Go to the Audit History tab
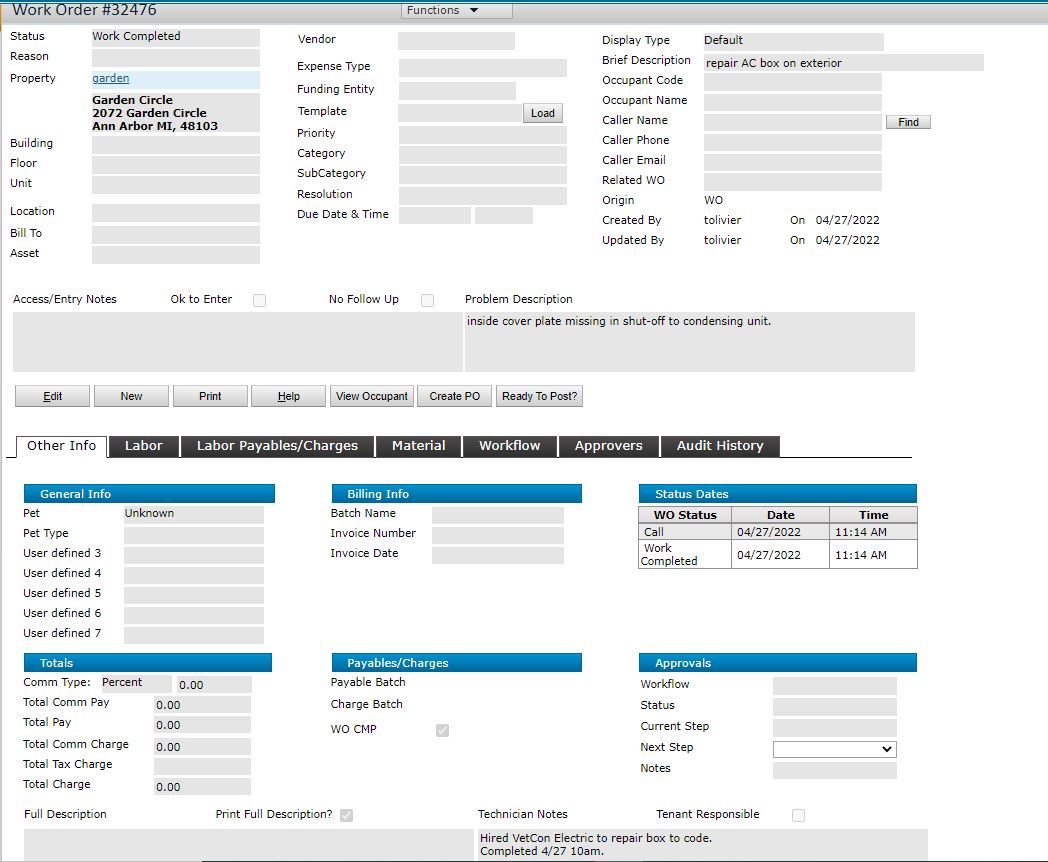 pyautogui.click(x=720, y=446)
